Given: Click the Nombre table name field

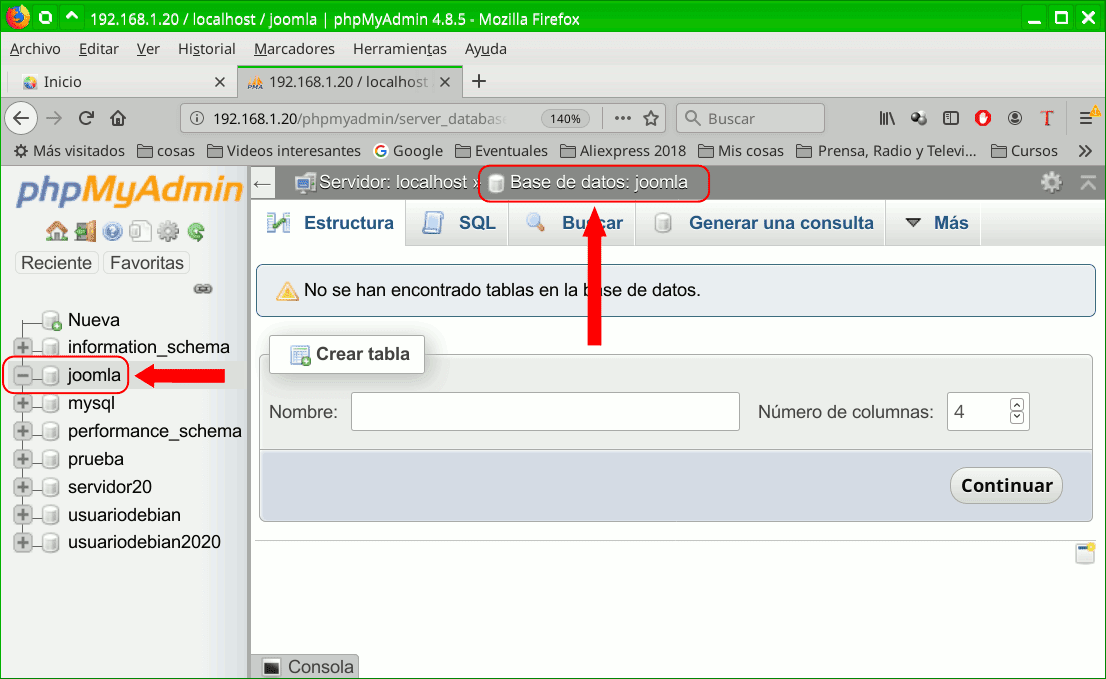Looking at the screenshot, I should point(545,411).
